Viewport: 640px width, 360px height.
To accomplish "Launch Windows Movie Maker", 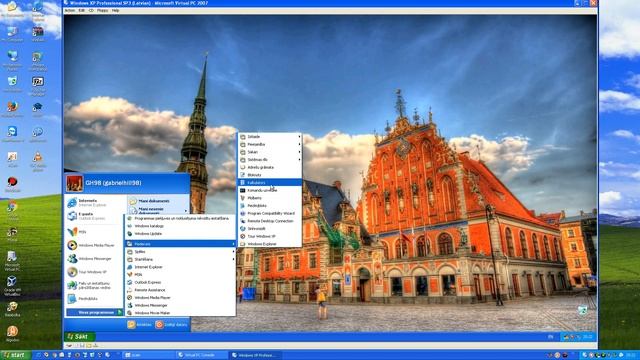I will click(180, 313).
